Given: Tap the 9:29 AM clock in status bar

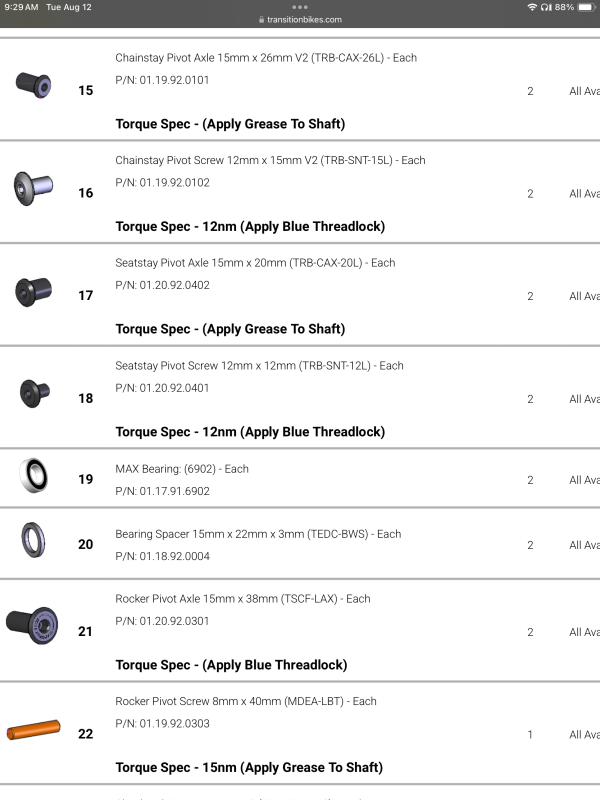Looking at the screenshot, I should (x=21, y=7).
